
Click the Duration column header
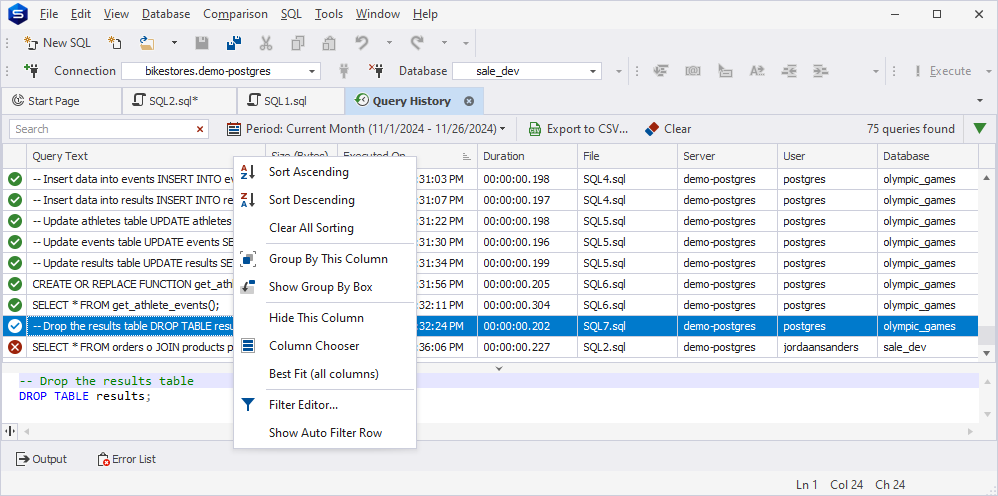528,156
